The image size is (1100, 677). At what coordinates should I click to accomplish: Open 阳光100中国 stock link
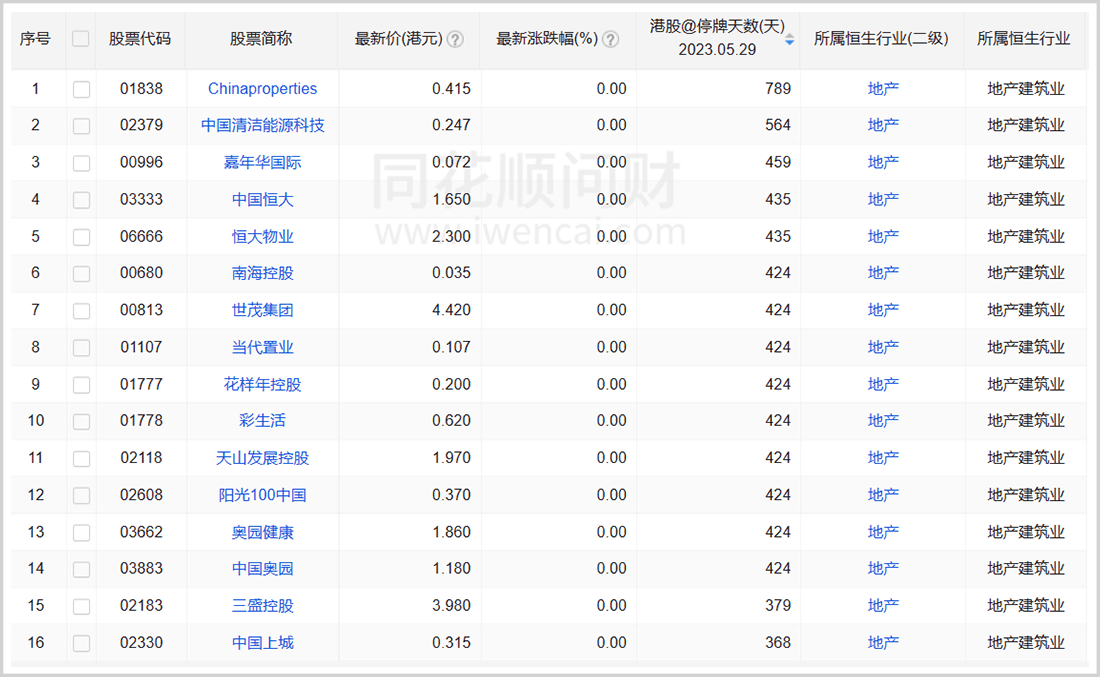click(x=262, y=495)
